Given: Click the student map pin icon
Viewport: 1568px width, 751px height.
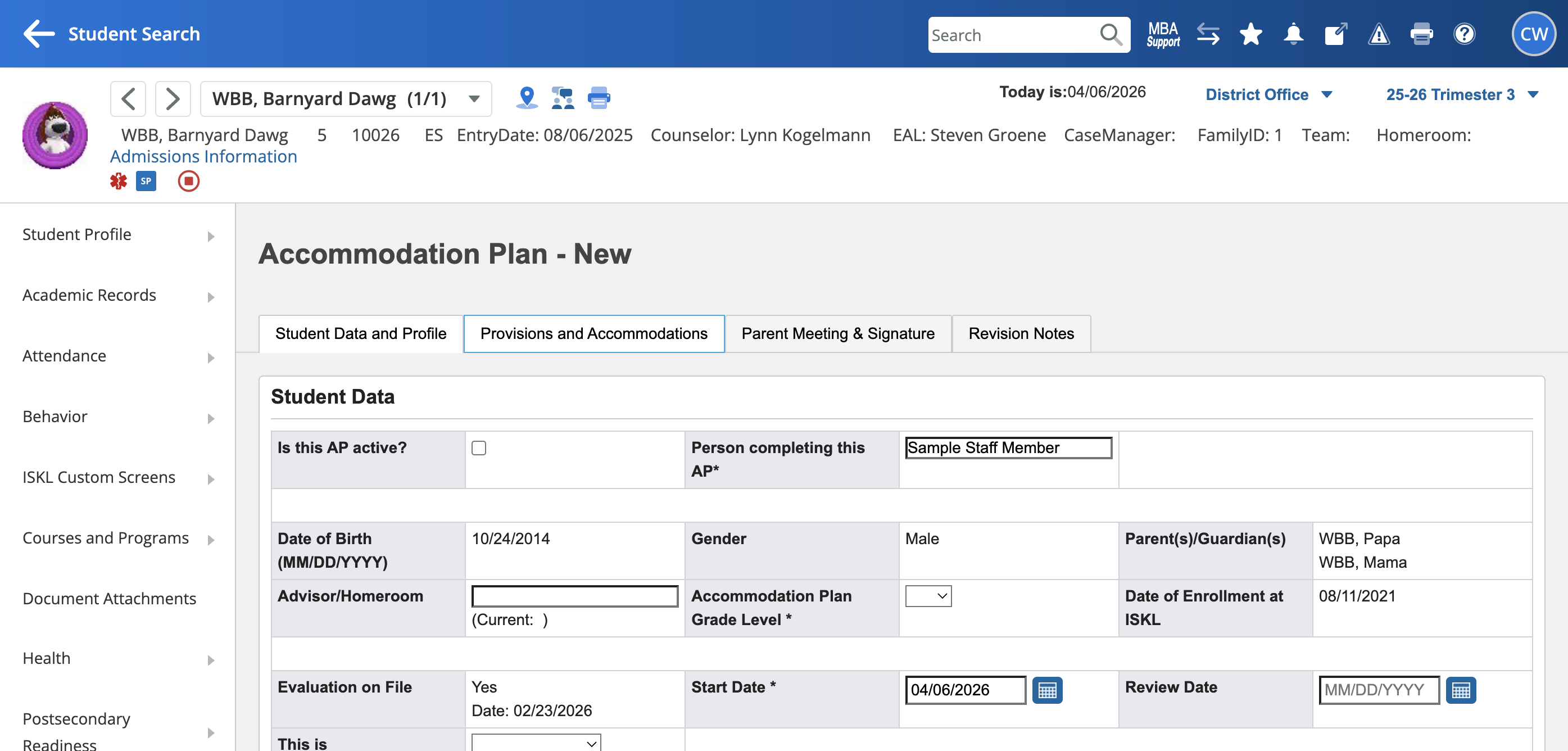Looking at the screenshot, I should (x=527, y=98).
